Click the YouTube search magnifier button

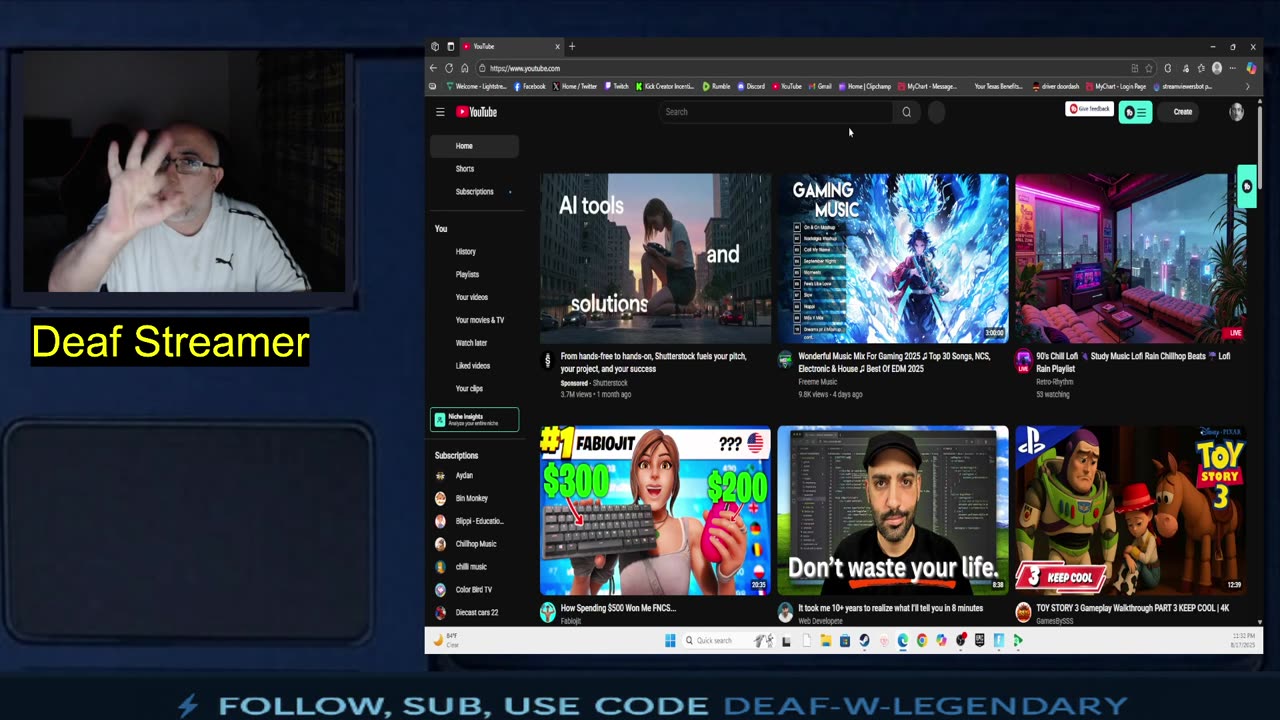(x=907, y=112)
